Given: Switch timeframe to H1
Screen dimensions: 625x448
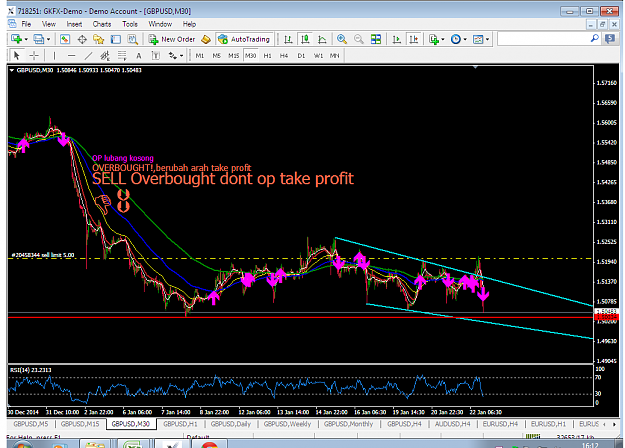Looking at the screenshot, I should click(267, 55).
